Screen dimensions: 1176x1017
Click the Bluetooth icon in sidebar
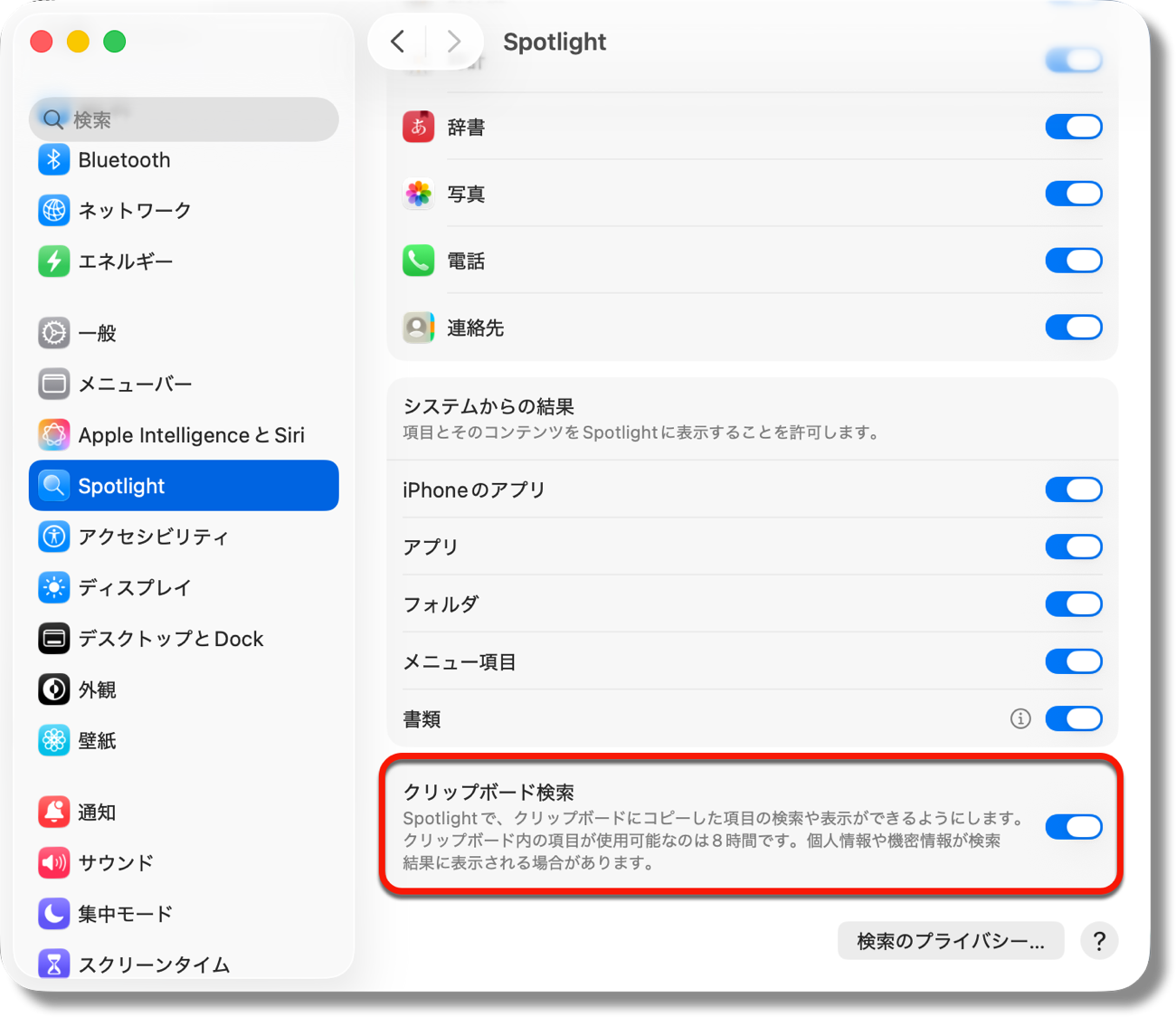point(53,160)
